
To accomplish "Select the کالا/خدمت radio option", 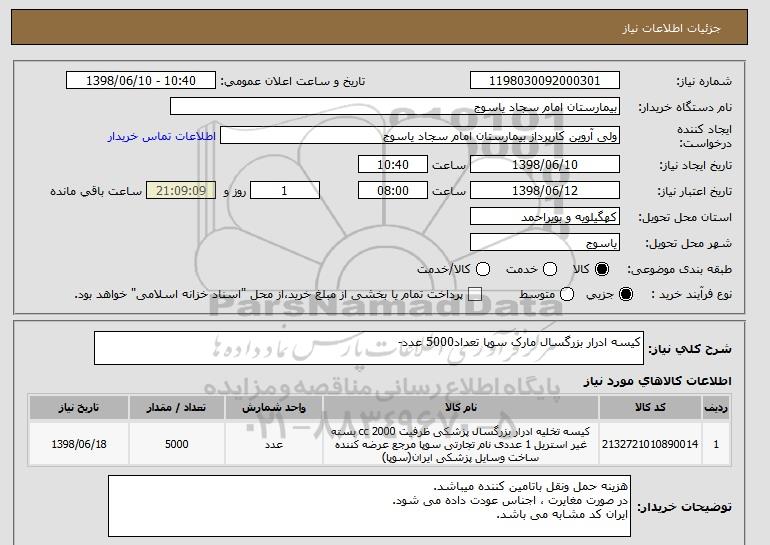I will tap(483, 269).
